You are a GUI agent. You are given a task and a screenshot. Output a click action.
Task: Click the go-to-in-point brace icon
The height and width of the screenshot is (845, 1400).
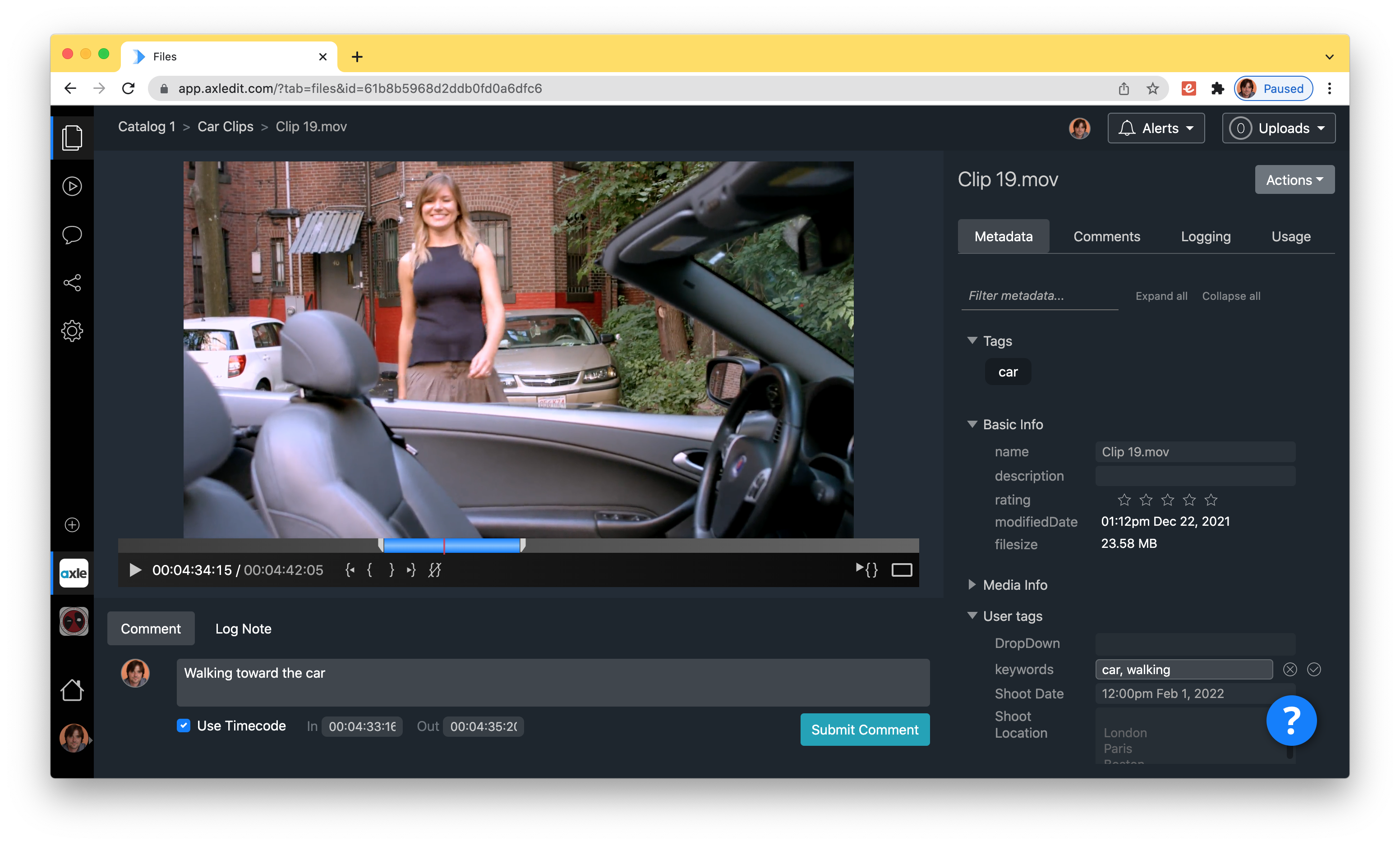click(350, 569)
